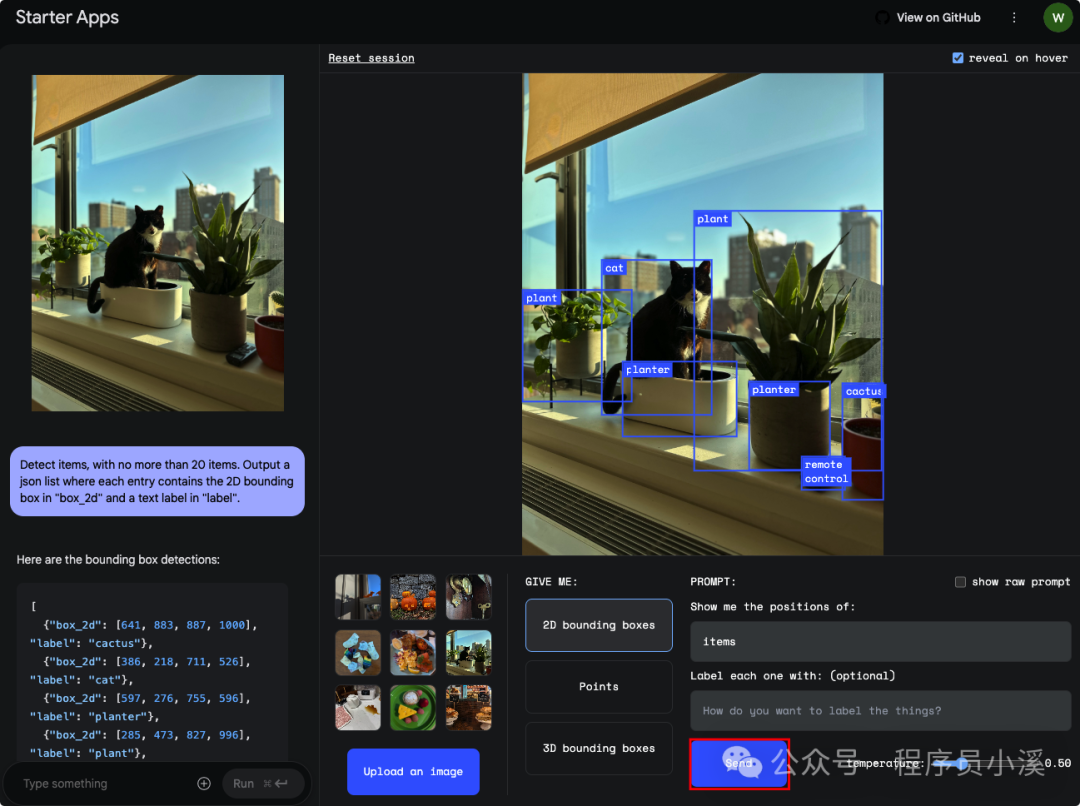Click the optional label input field

880,710
